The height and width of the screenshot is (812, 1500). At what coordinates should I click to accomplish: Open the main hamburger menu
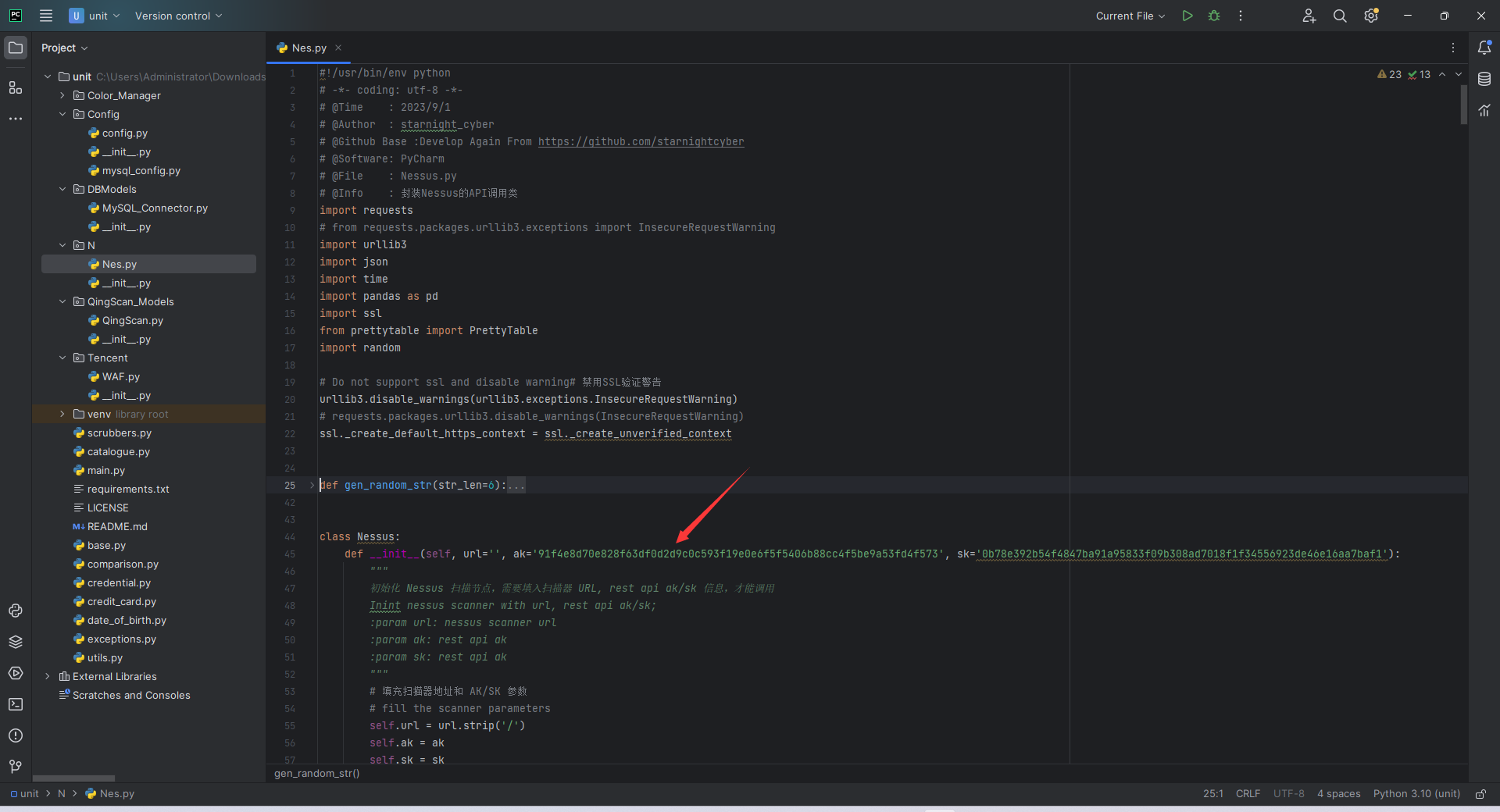click(x=46, y=16)
